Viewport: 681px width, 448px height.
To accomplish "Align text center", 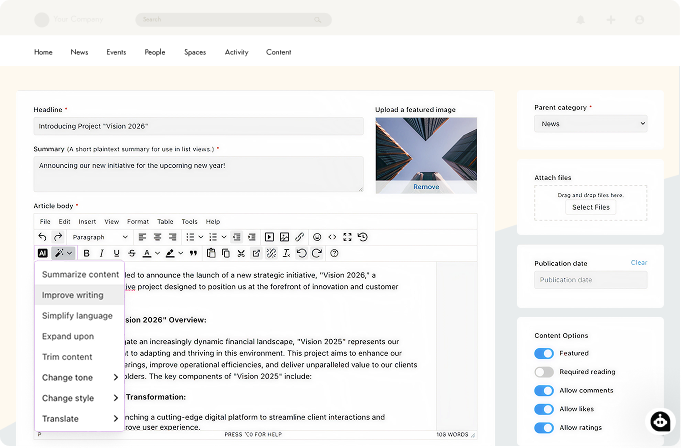I will (157, 237).
